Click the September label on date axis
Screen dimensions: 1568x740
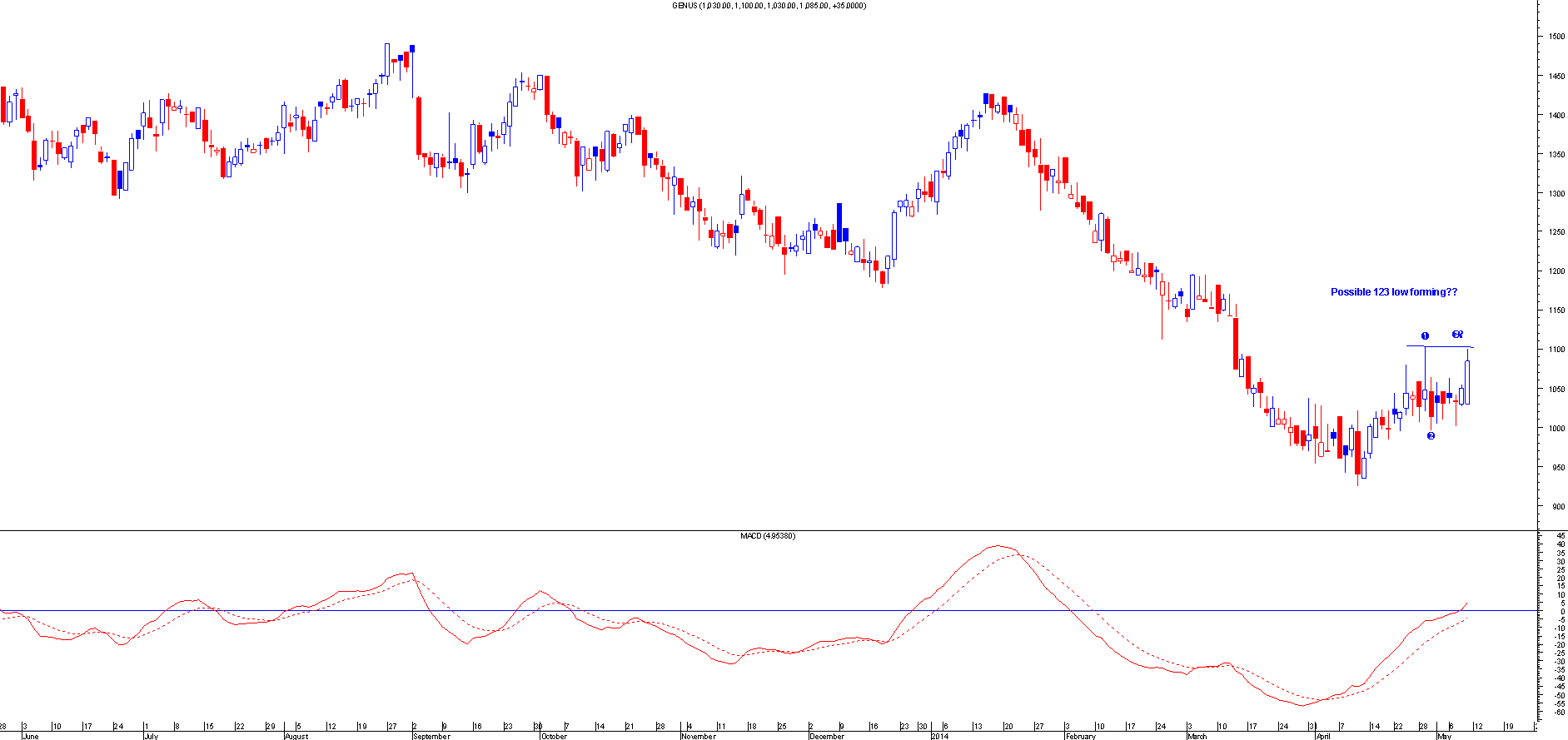point(431,736)
